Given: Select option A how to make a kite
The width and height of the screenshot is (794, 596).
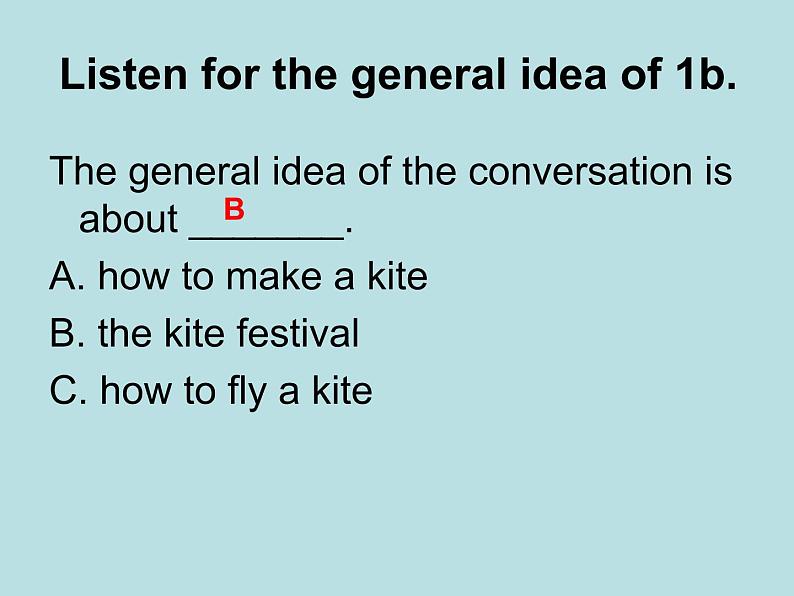Looking at the screenshot, I should pyautogui.click(x=239, y=276).
